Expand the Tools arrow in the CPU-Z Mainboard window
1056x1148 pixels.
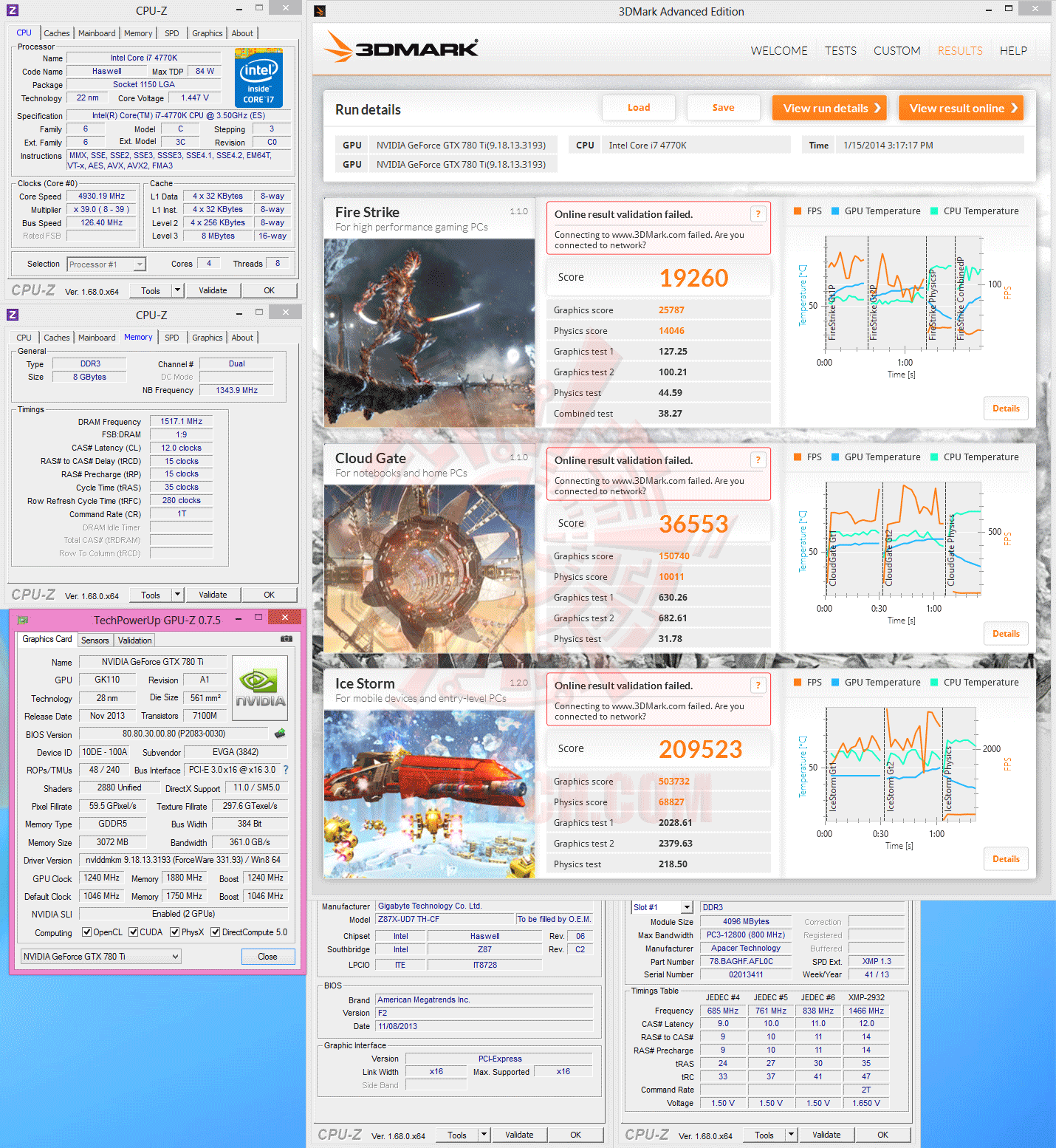[484, 1135]
